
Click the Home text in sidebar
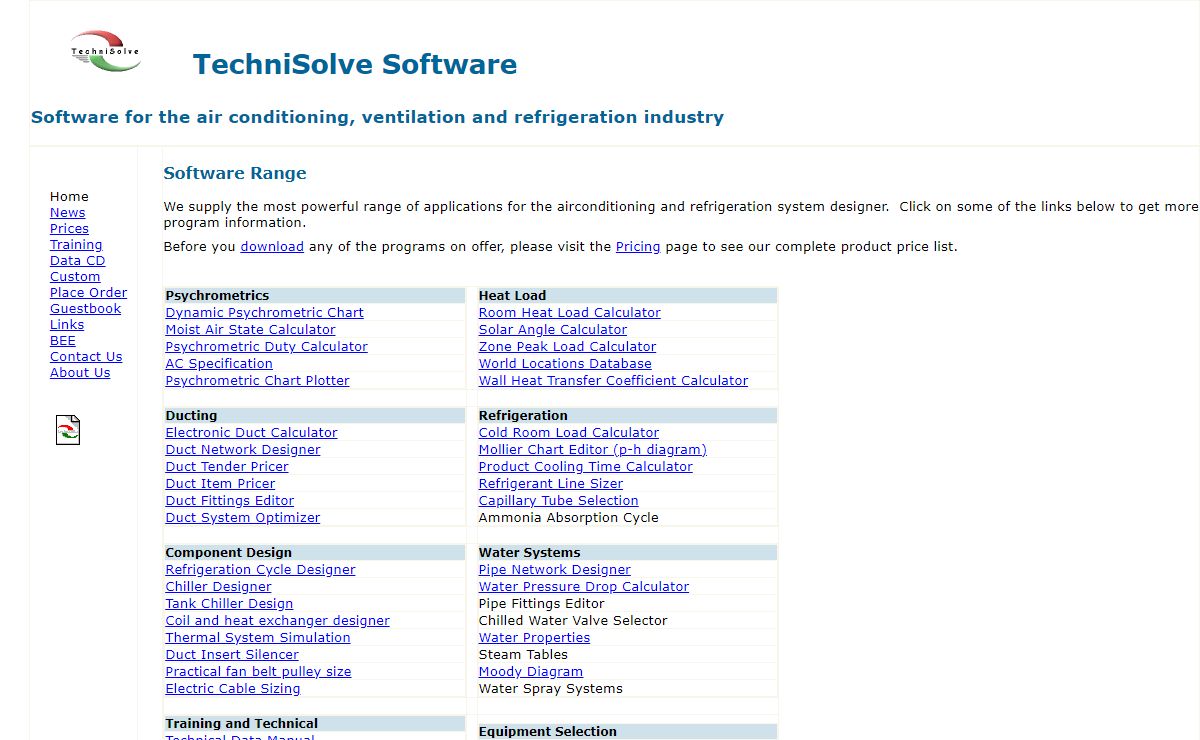coord(69,197)
